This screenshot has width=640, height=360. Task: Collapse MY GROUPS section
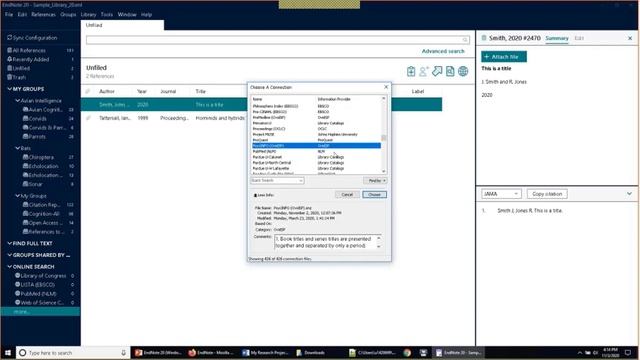point(9,89)
